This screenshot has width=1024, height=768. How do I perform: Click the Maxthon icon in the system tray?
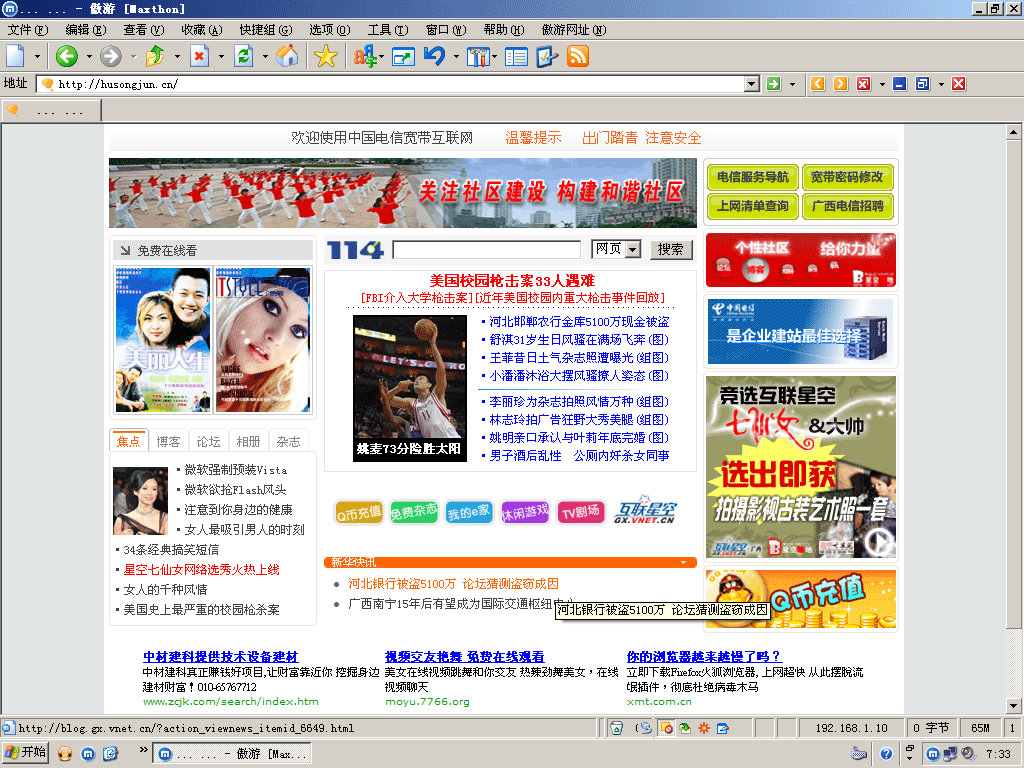933,755
